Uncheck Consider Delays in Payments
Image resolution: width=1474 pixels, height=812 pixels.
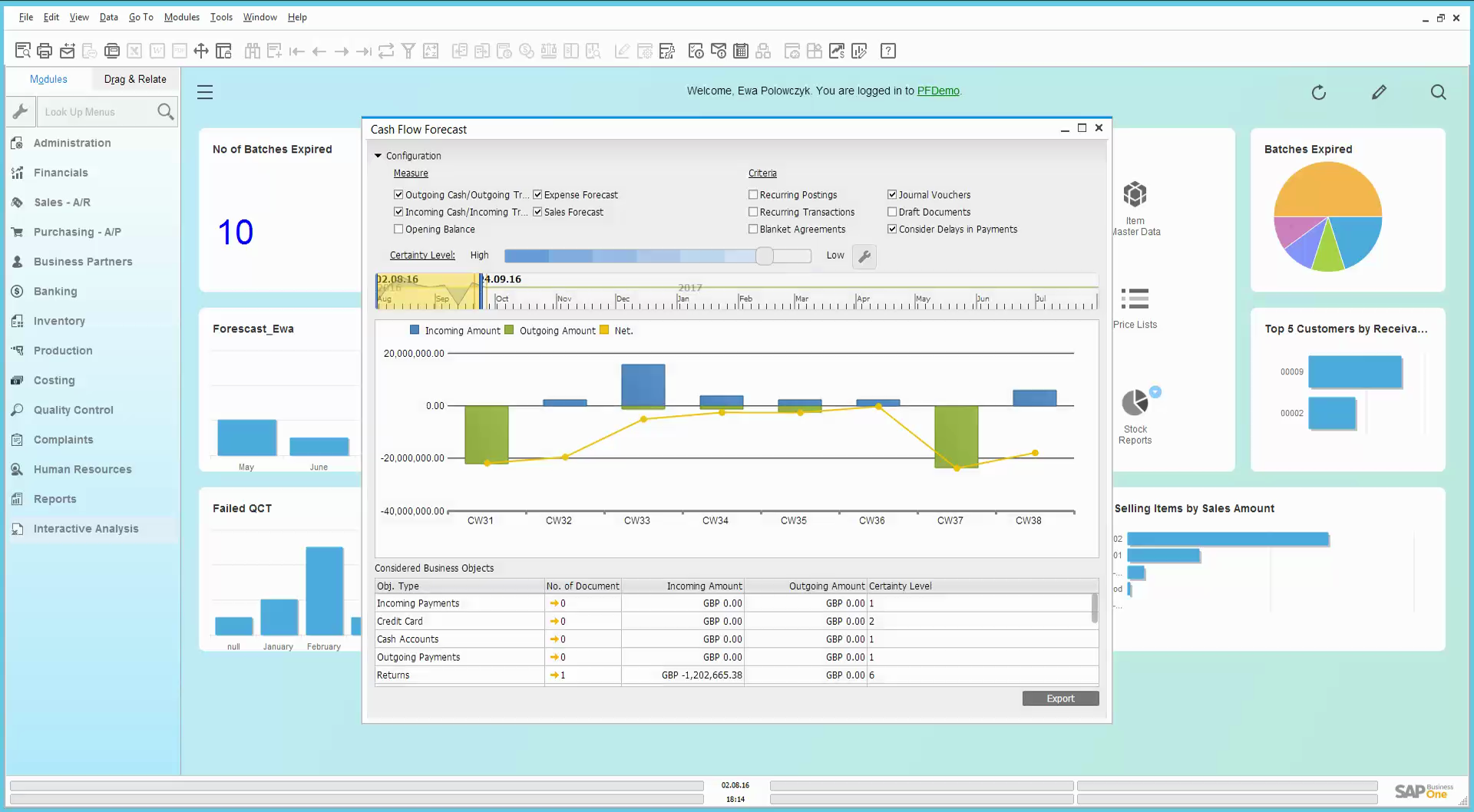[x=892, y=229]
